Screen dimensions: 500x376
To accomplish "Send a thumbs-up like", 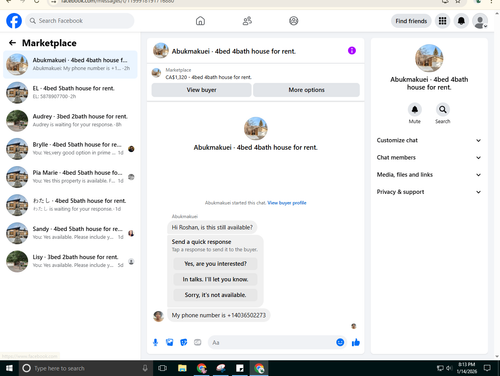I will [356, 342].
